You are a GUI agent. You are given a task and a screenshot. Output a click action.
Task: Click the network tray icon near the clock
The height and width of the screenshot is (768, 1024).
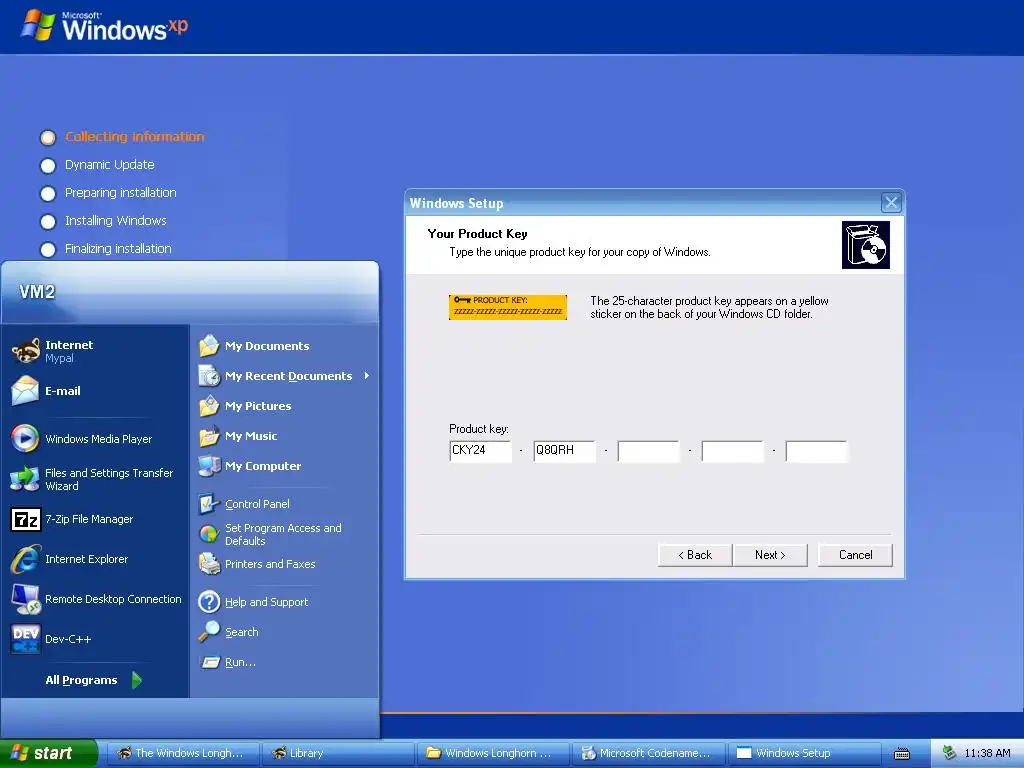pos(950,753)
